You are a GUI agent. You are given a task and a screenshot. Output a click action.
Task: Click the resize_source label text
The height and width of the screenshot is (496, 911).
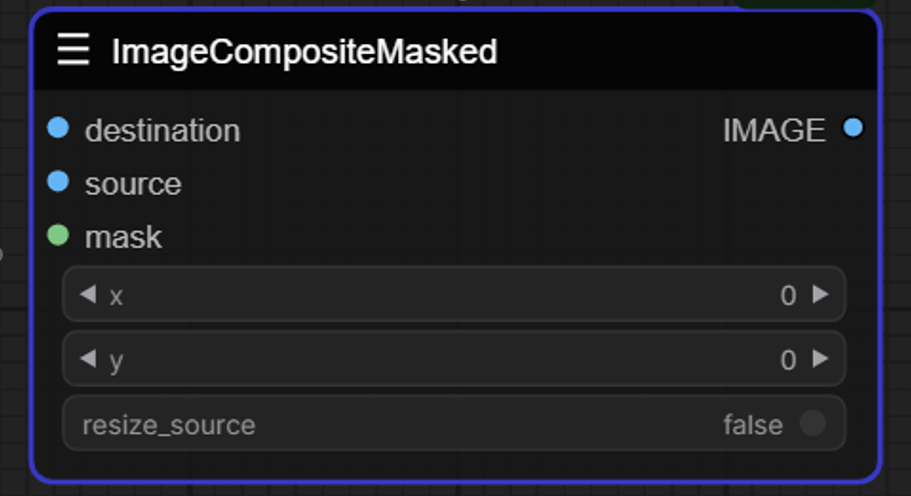coord(168,425)
